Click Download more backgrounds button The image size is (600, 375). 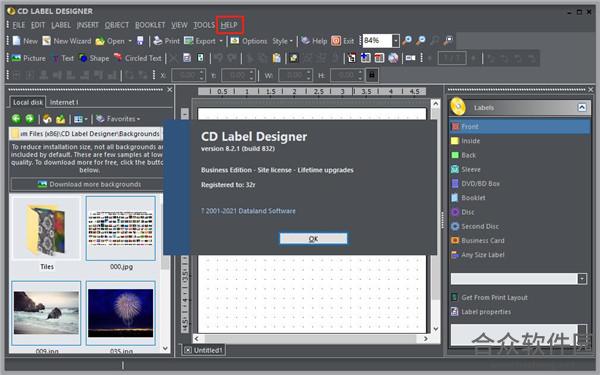[x=89, y=184]
